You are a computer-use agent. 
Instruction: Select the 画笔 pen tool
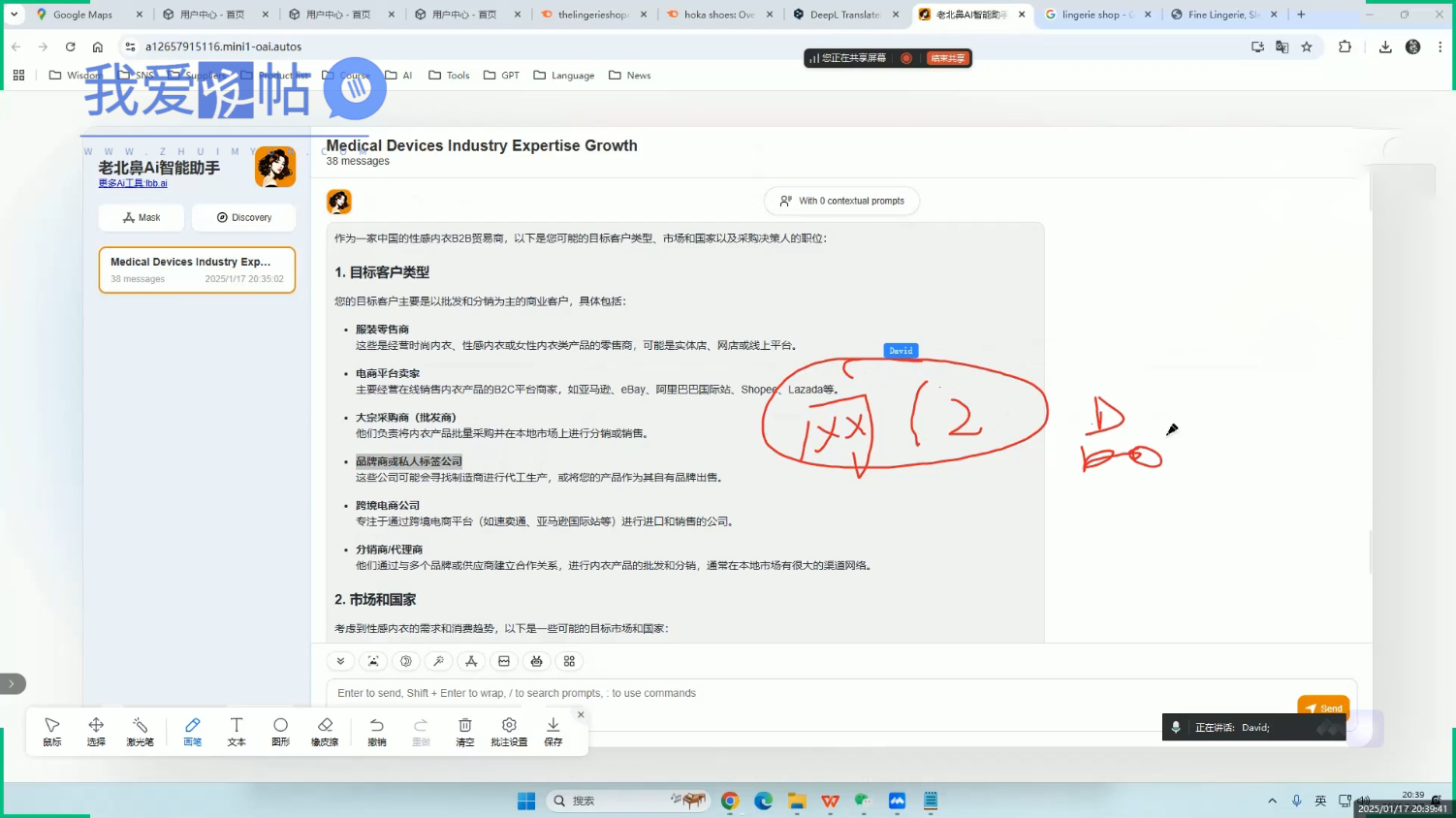[193, 732]
